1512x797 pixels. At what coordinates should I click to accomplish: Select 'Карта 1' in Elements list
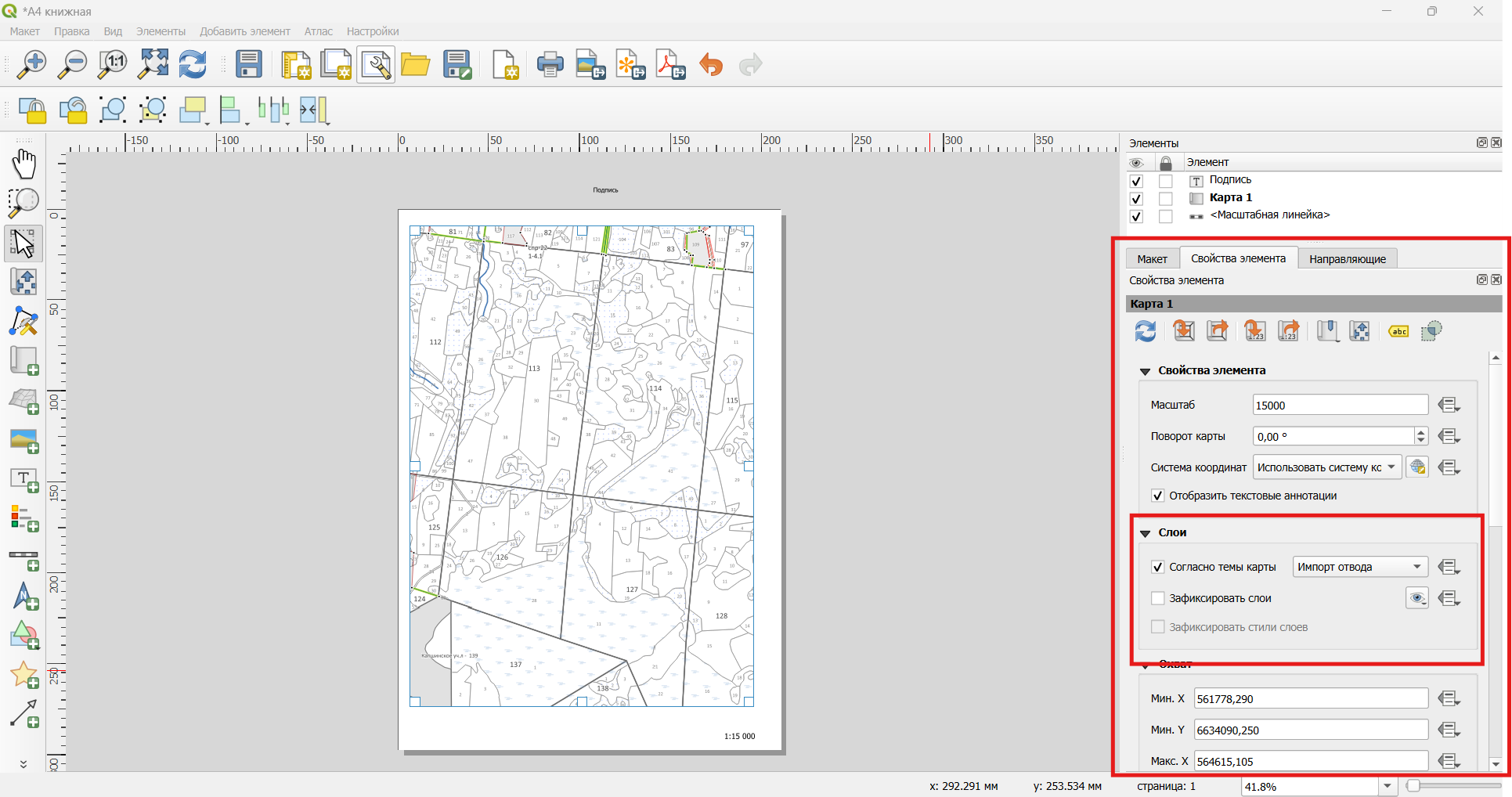pos(1230,197)
